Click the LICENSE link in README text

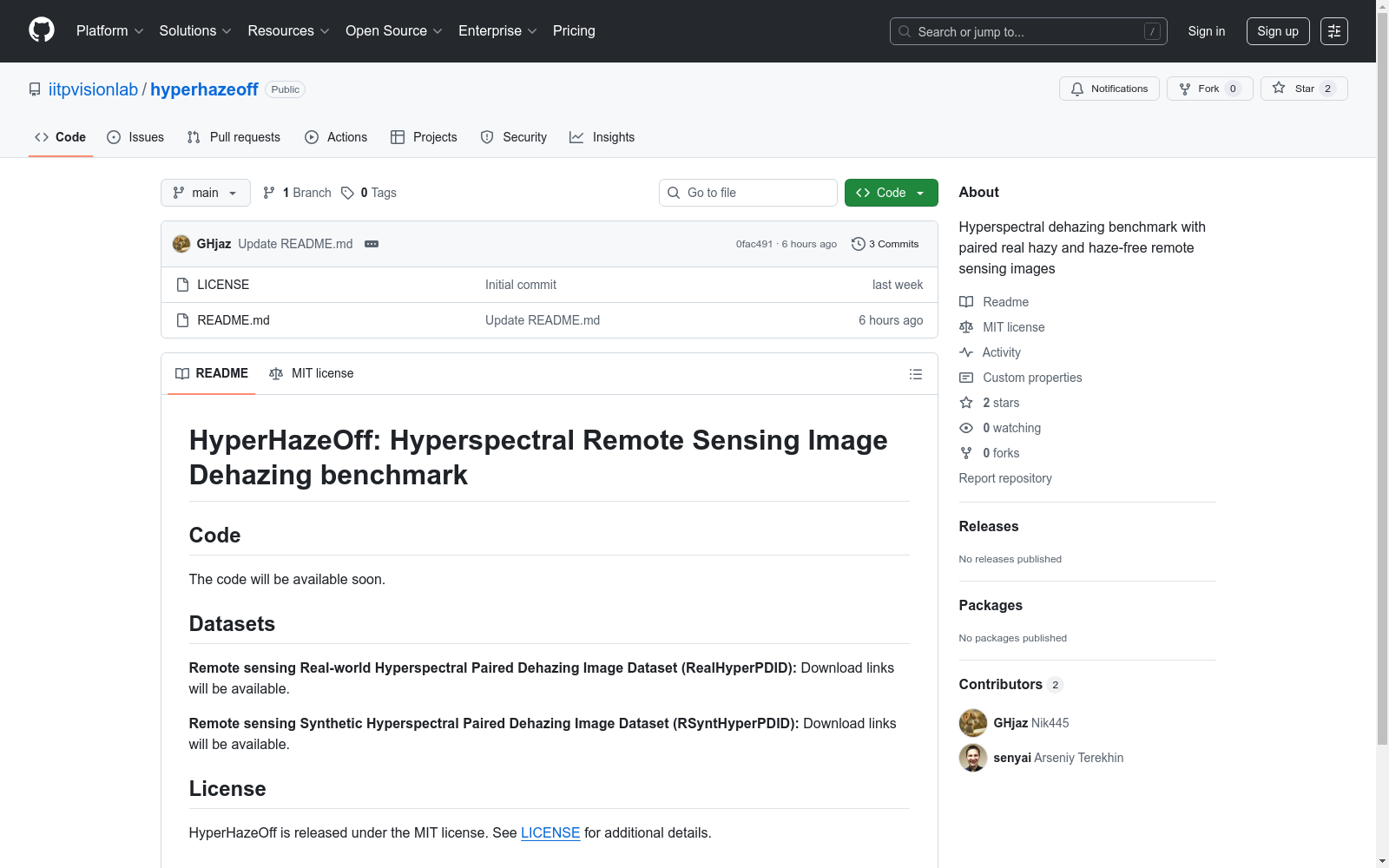550,832
